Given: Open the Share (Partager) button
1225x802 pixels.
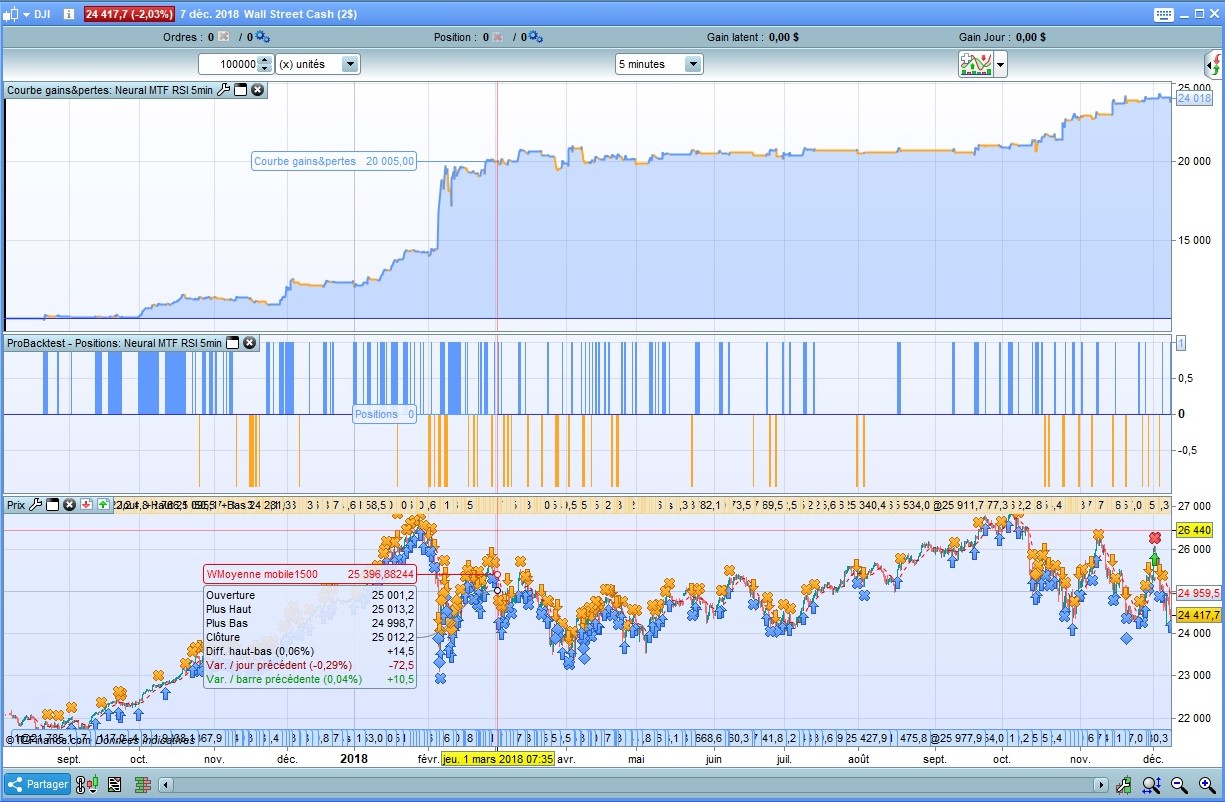Looking at the screenshot, I should coord(38,784).
